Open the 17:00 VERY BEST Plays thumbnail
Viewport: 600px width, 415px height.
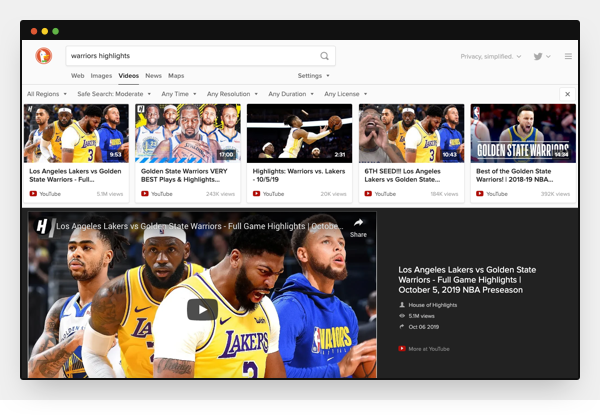coord(188,133)
